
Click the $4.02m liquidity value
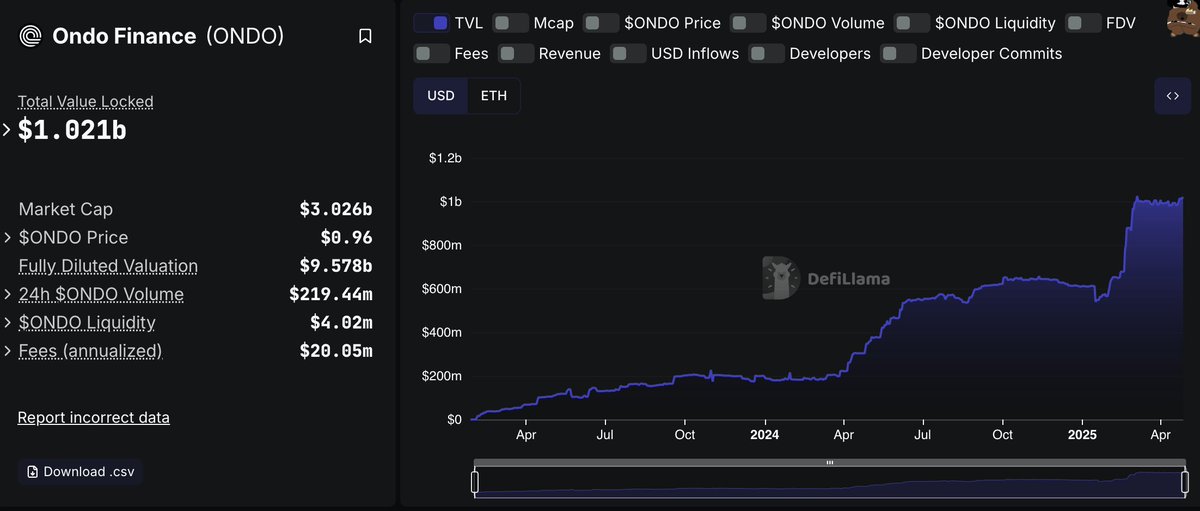click(341, 323)
